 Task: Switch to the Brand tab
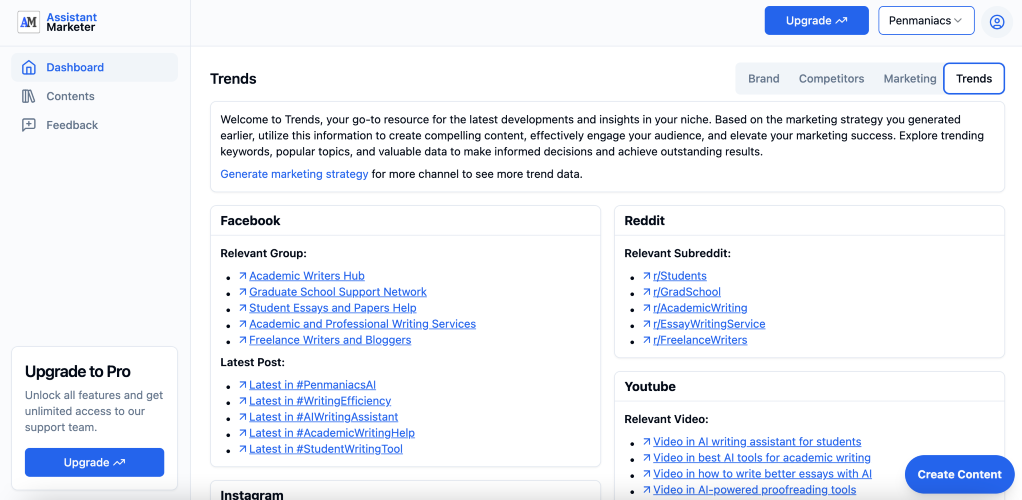point(763,79)
